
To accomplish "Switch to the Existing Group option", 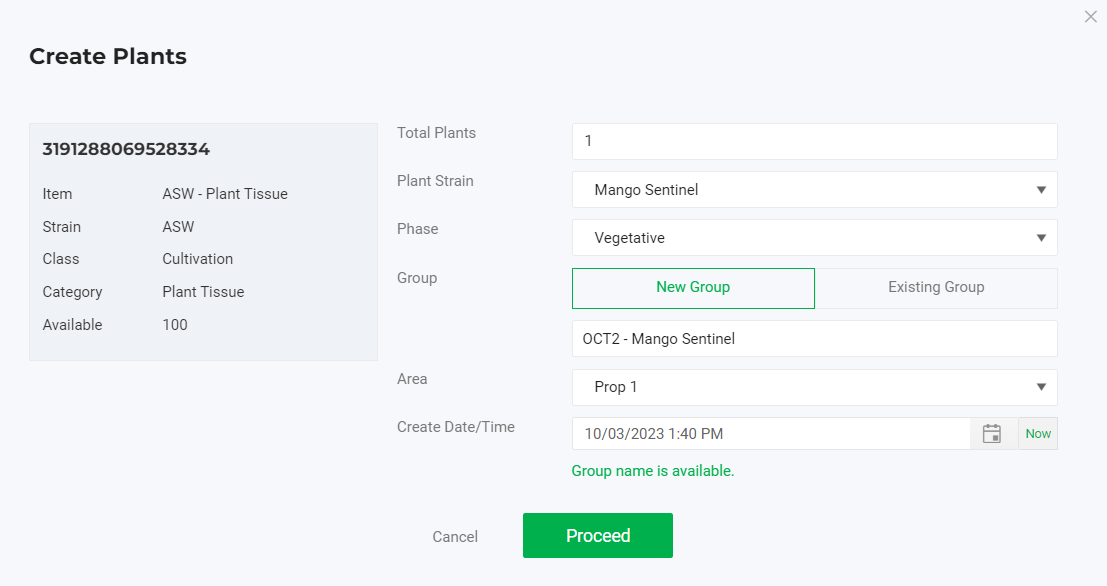I will click(936, 288).
